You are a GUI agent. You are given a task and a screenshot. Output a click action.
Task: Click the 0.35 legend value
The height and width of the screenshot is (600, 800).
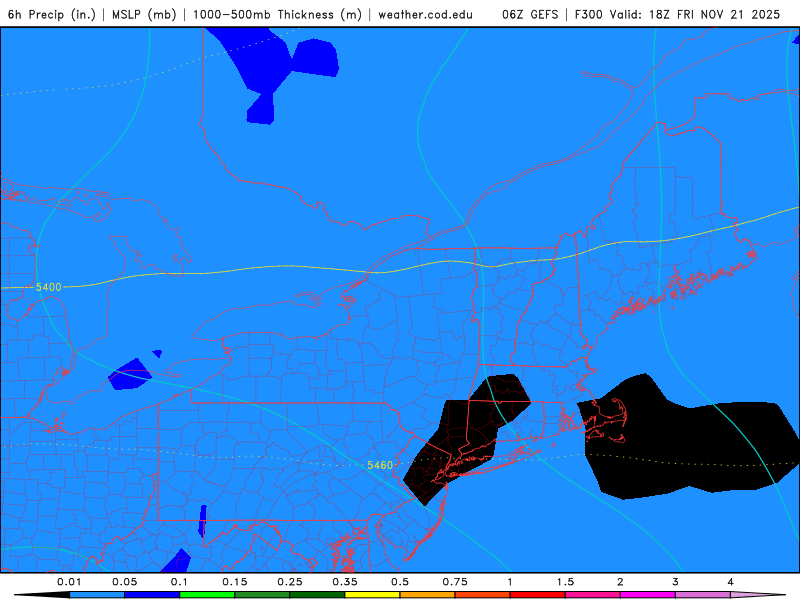(x=345, y=582)
